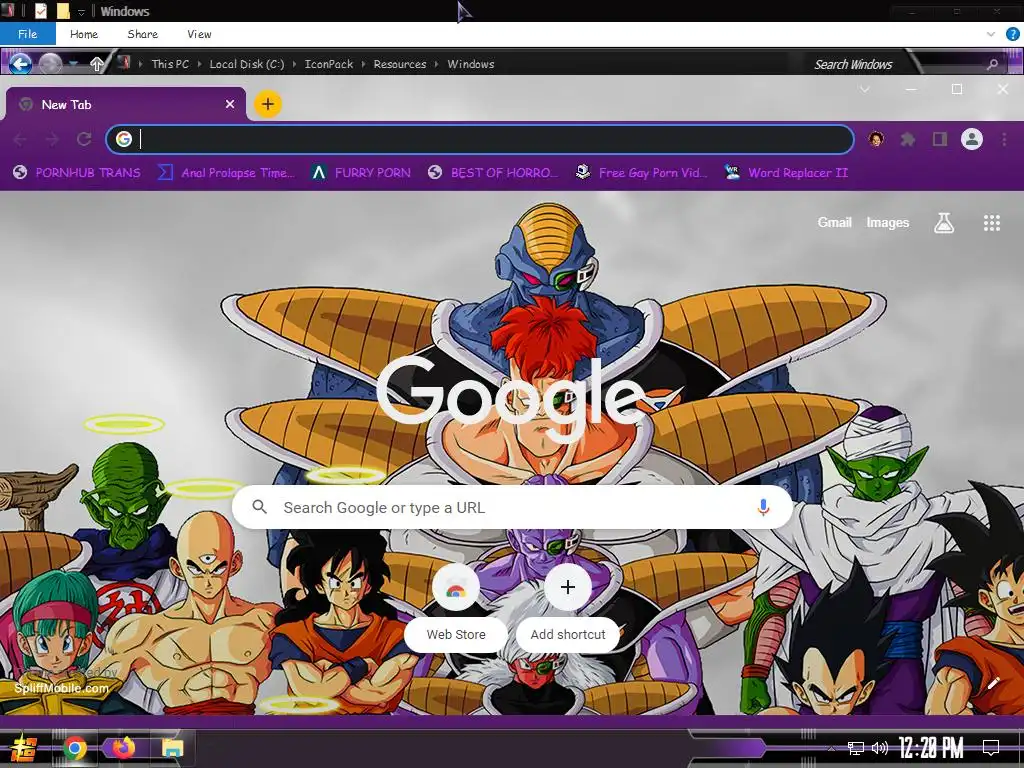The width and height of the screenshot is (1024, 768).
Task: Click Customize Chrome pencil icon
Action: click(993, 684)
